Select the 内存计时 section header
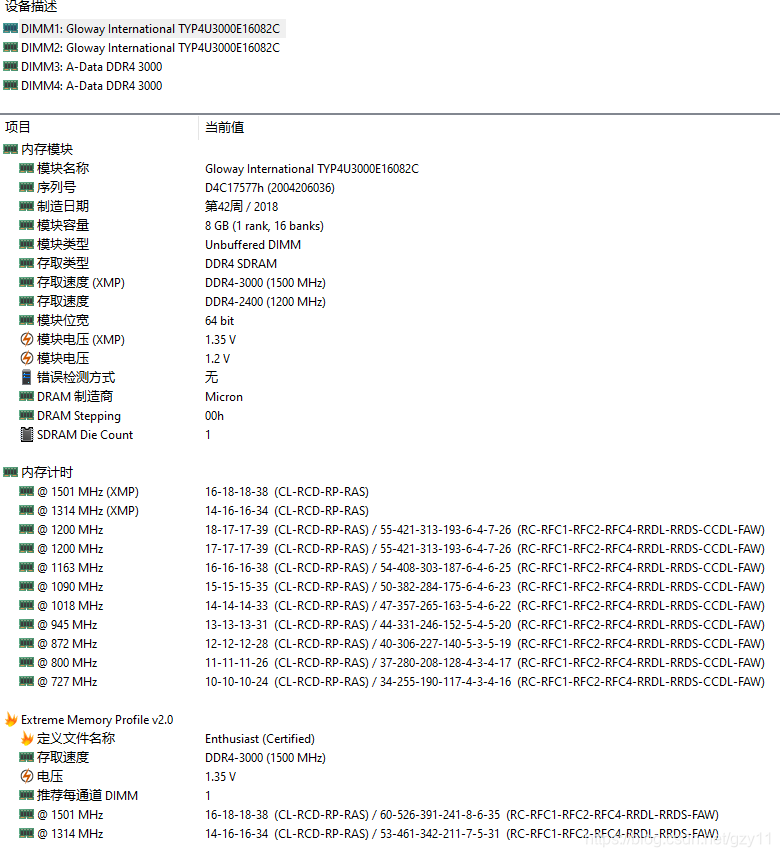Image resolution: width=780 pixels, height=857 pixels. (46, 472)
